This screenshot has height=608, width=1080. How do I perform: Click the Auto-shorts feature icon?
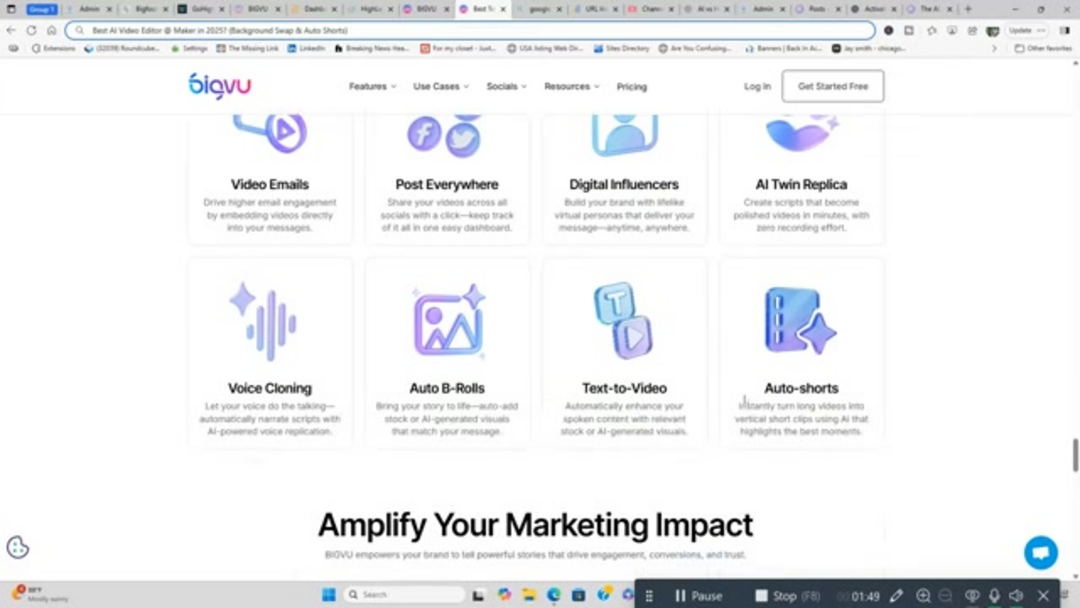(799, 321)
